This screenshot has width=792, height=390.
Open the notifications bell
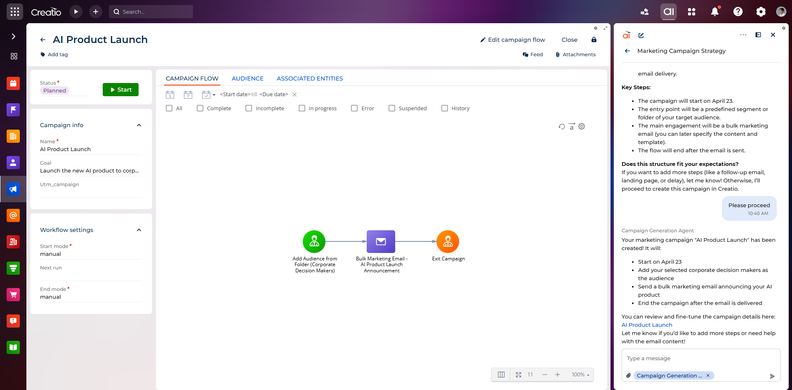[715, 12]
